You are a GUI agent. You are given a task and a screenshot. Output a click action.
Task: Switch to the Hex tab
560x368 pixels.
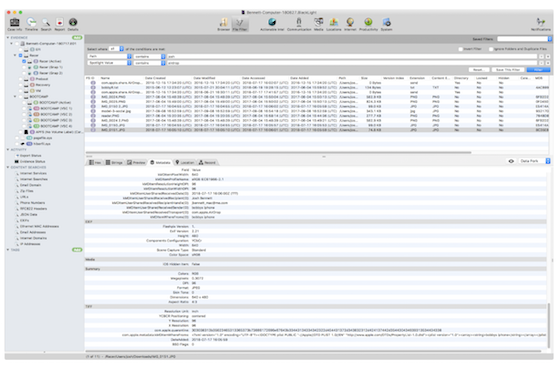(x=95, y=163)
